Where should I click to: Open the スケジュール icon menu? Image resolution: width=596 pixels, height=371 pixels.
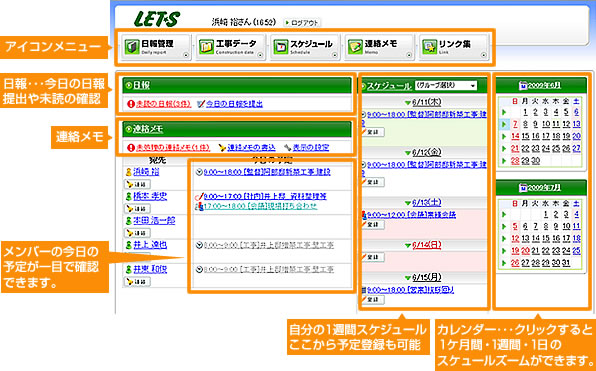[305, 48]
